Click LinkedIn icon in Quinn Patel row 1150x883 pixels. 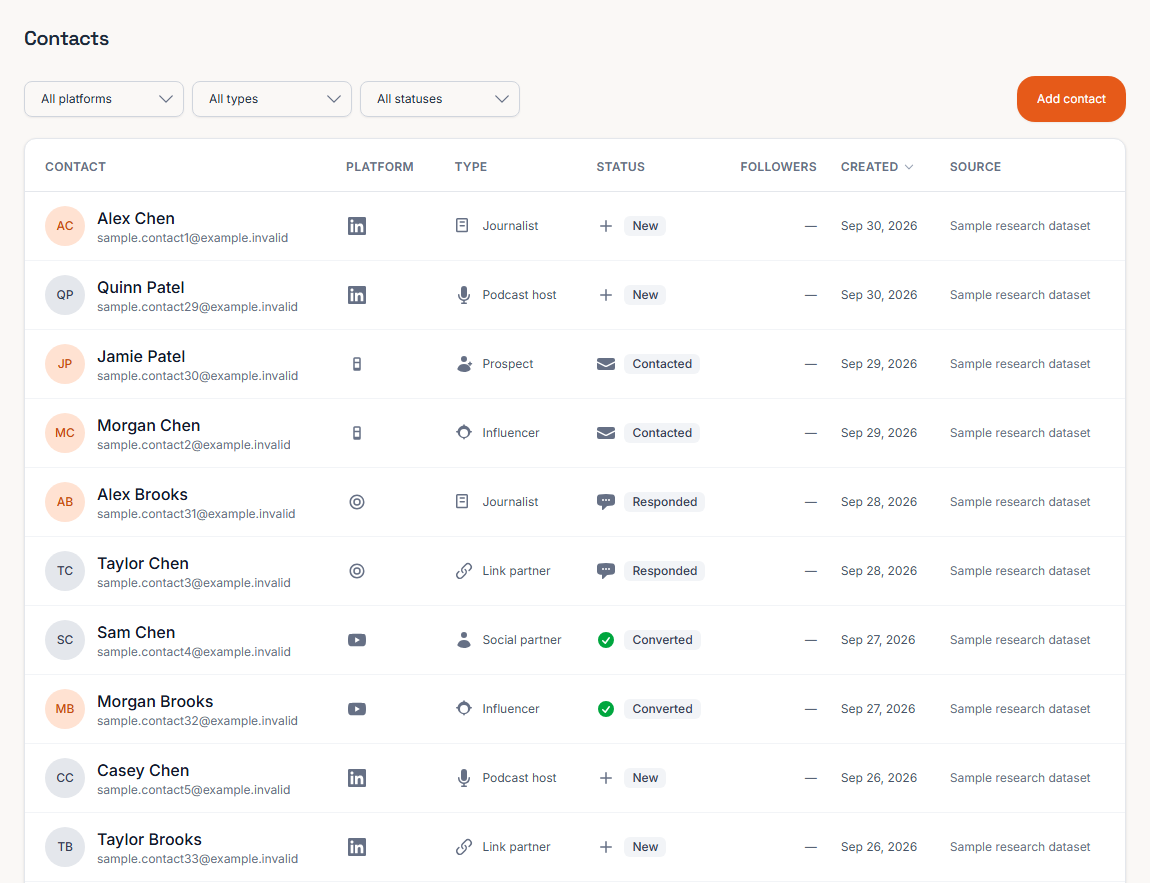coord(356,295)
